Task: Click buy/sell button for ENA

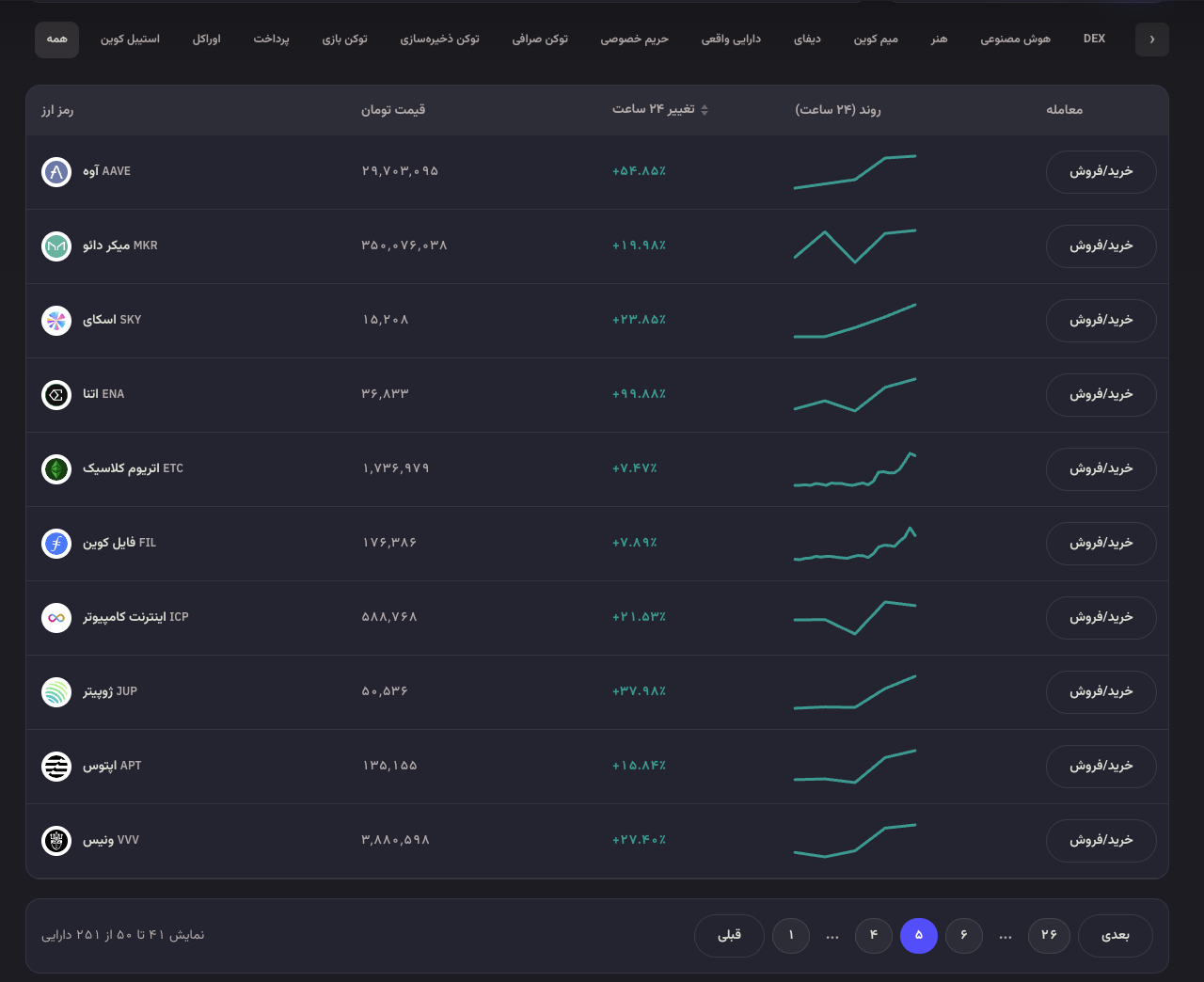Action: [1101, 395]
